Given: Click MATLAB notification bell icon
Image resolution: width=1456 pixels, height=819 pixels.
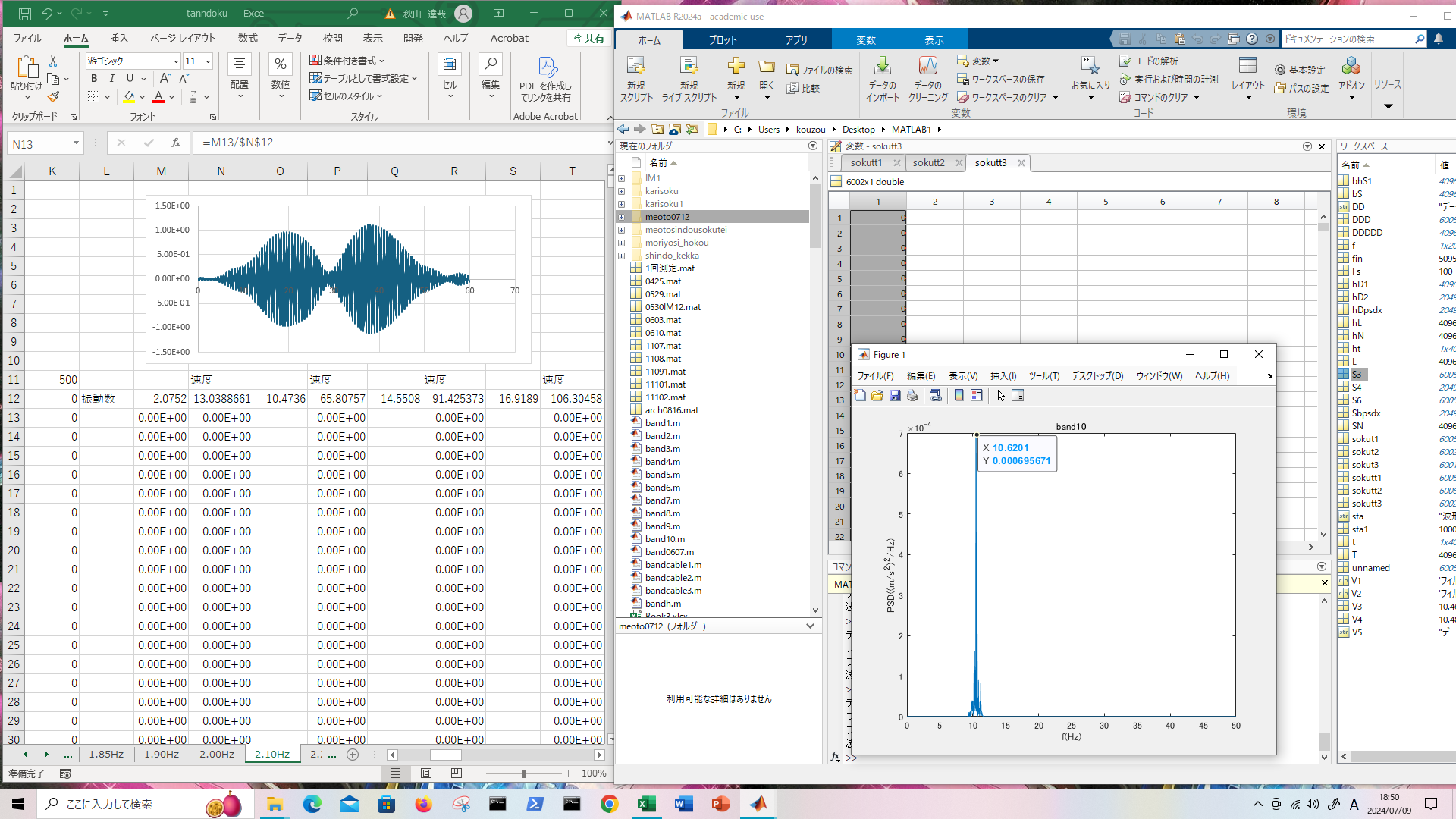Looking at the screenshot, I should (x=1439, y=39).
